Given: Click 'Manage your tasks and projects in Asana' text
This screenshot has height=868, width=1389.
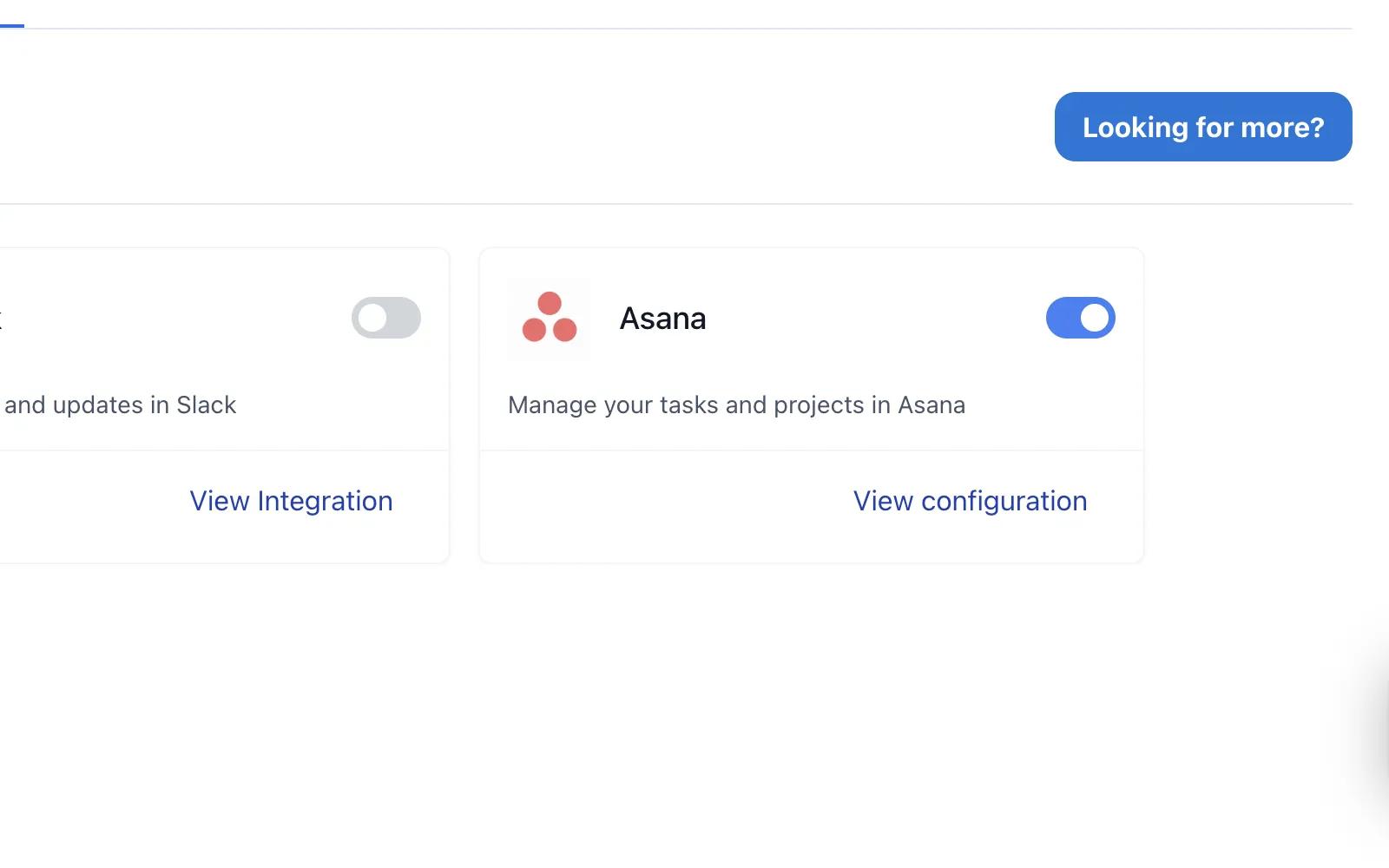Looking at the screenshot, I should (736, 405).
